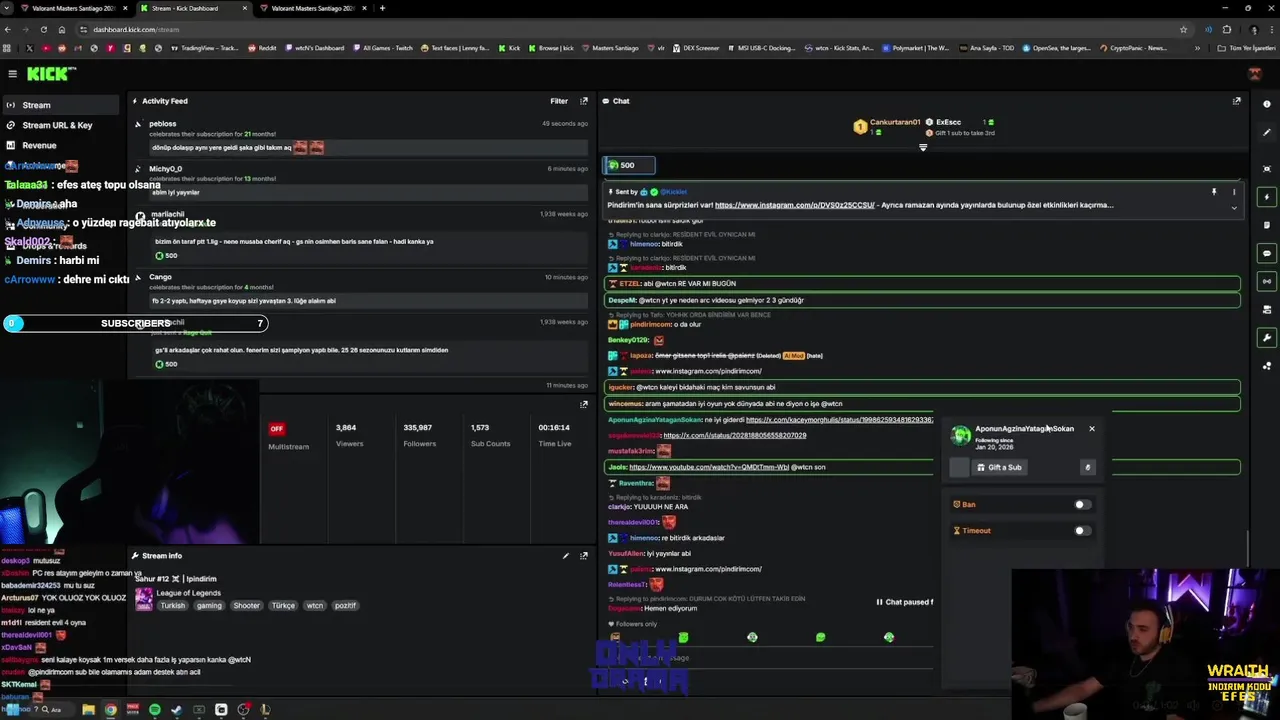Click ExEscc on the gift leaderboard
Image resolution: width=1280 pixels, height=720 pixels.
948,122
